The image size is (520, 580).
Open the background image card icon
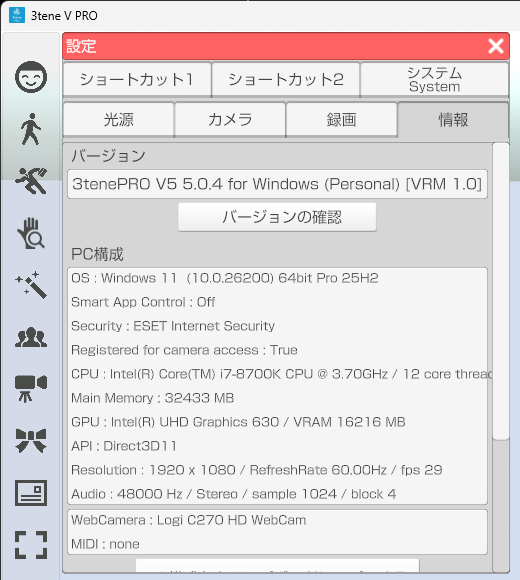(x=31, y=493)
